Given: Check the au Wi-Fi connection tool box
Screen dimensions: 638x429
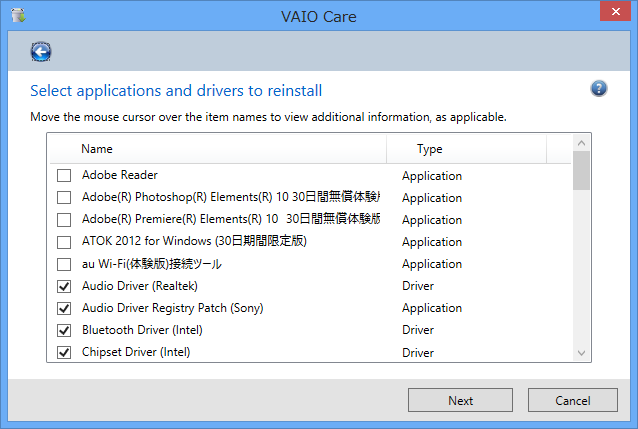Looking at the screenshot, I should coord(64,264).
